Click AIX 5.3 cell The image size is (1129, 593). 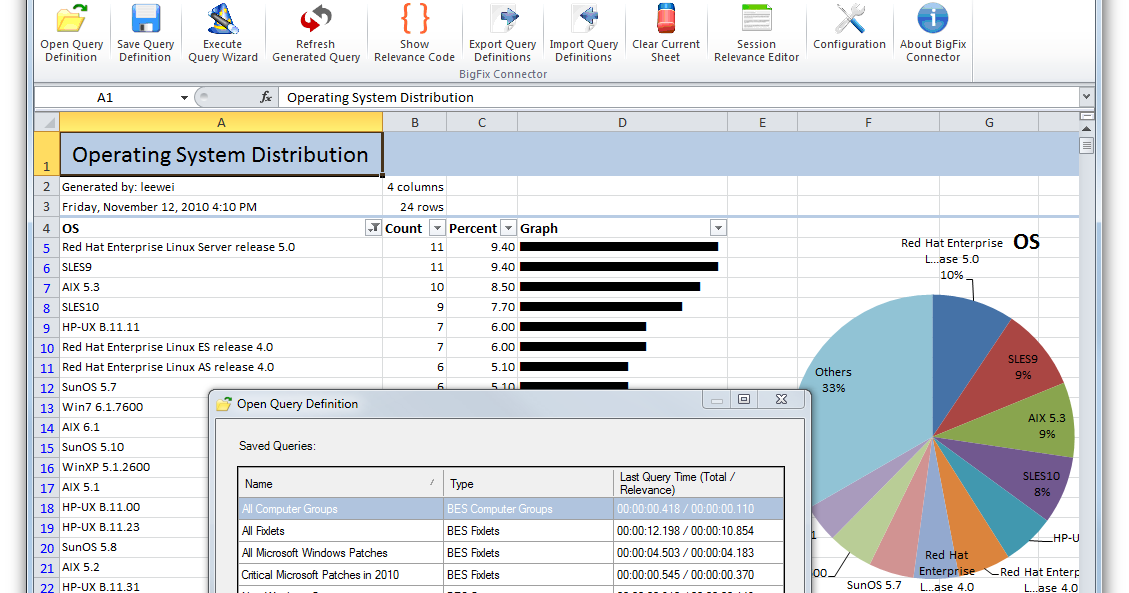pos(221,287)
